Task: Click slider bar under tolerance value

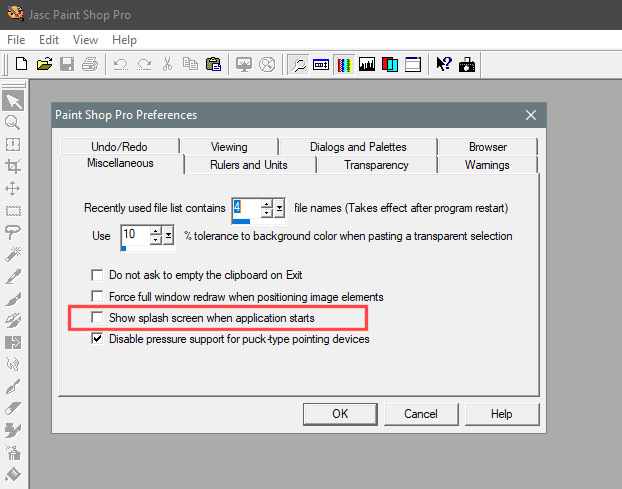Action: tap(148, 249)
